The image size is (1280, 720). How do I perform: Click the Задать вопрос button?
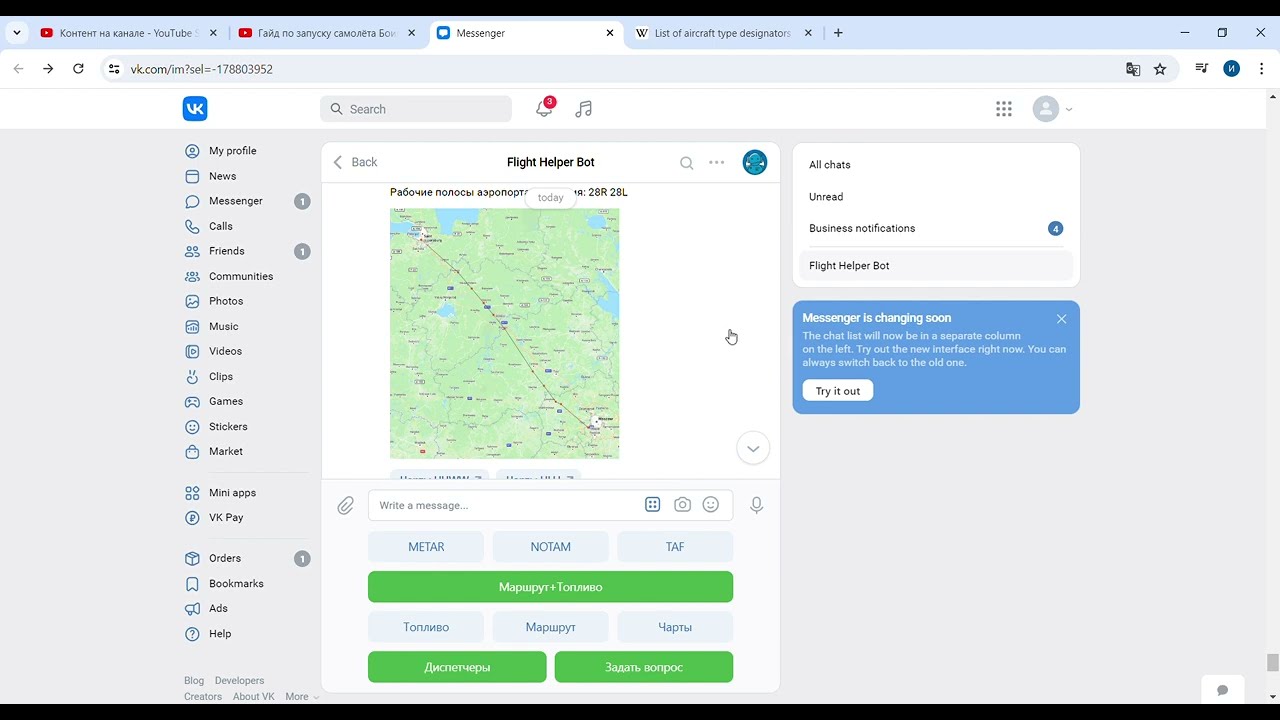(x=644, y=667)
